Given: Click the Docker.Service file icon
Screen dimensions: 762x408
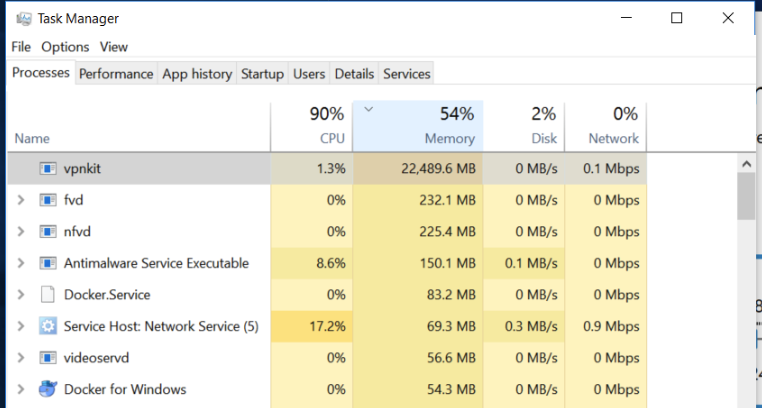Looking at the screenshot, I should pyautogui.click(x=48, y=295).
